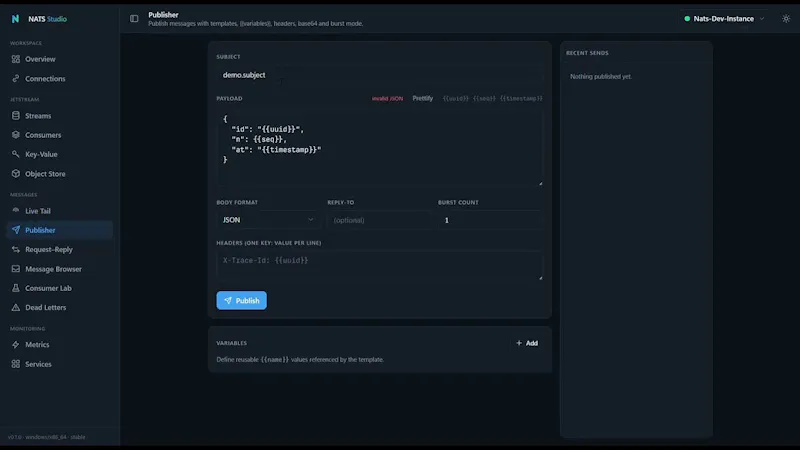The width and height of the screenshot is (800, 450).
Task: Click the Streams database icon
Action: (16, 116)
